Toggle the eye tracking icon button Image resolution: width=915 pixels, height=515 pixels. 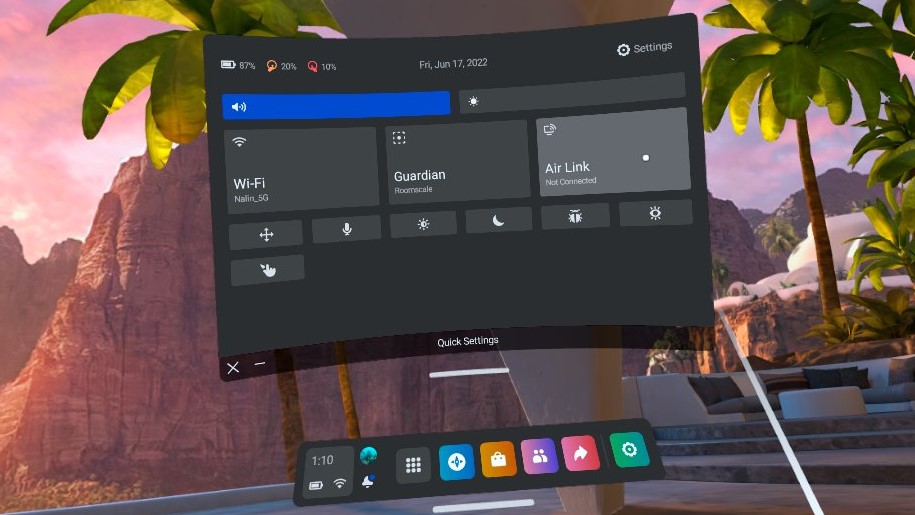pyautogui.click(x=655, y=213)
